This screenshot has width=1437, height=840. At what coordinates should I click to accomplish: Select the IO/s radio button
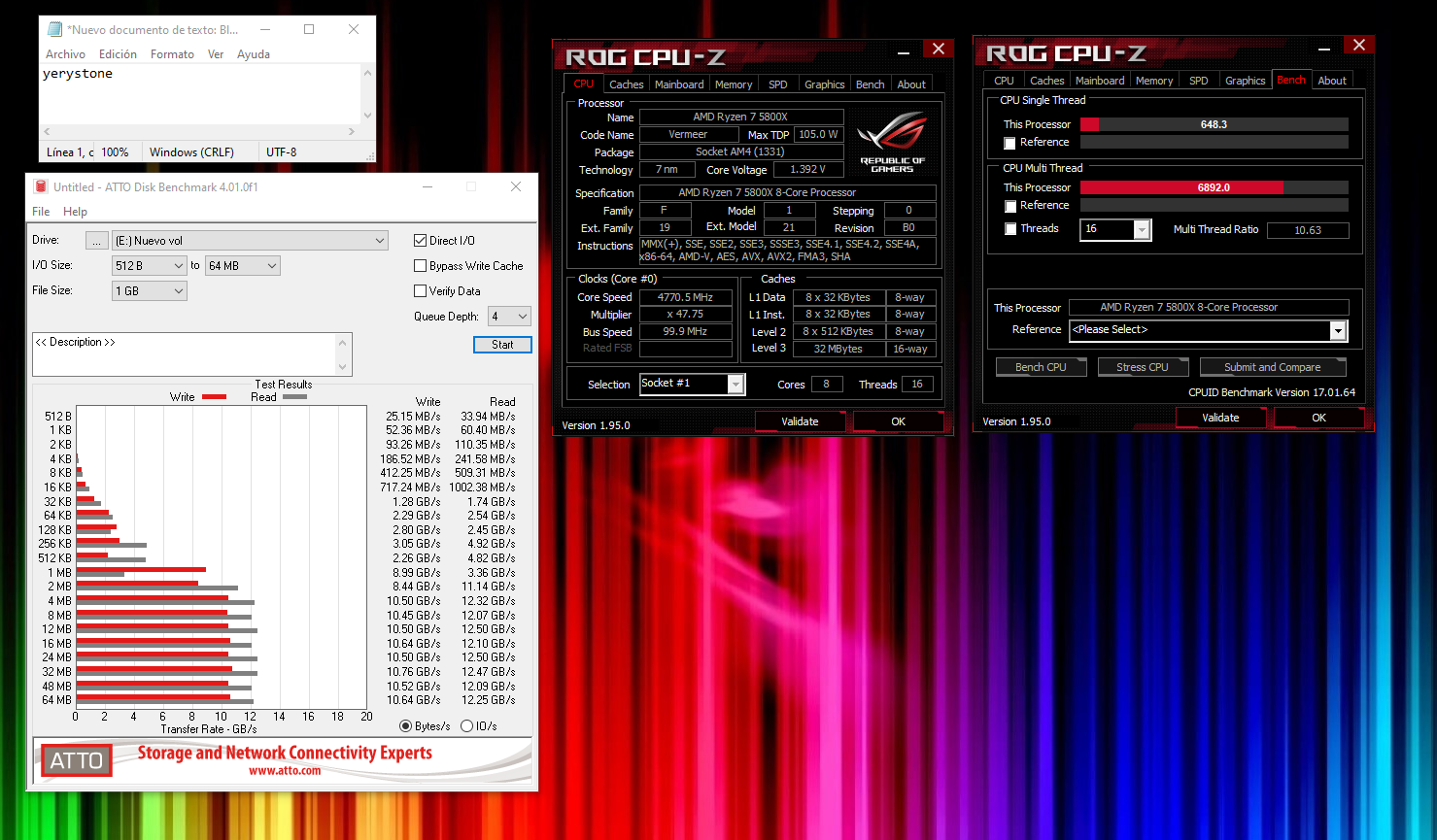[466, 725]
